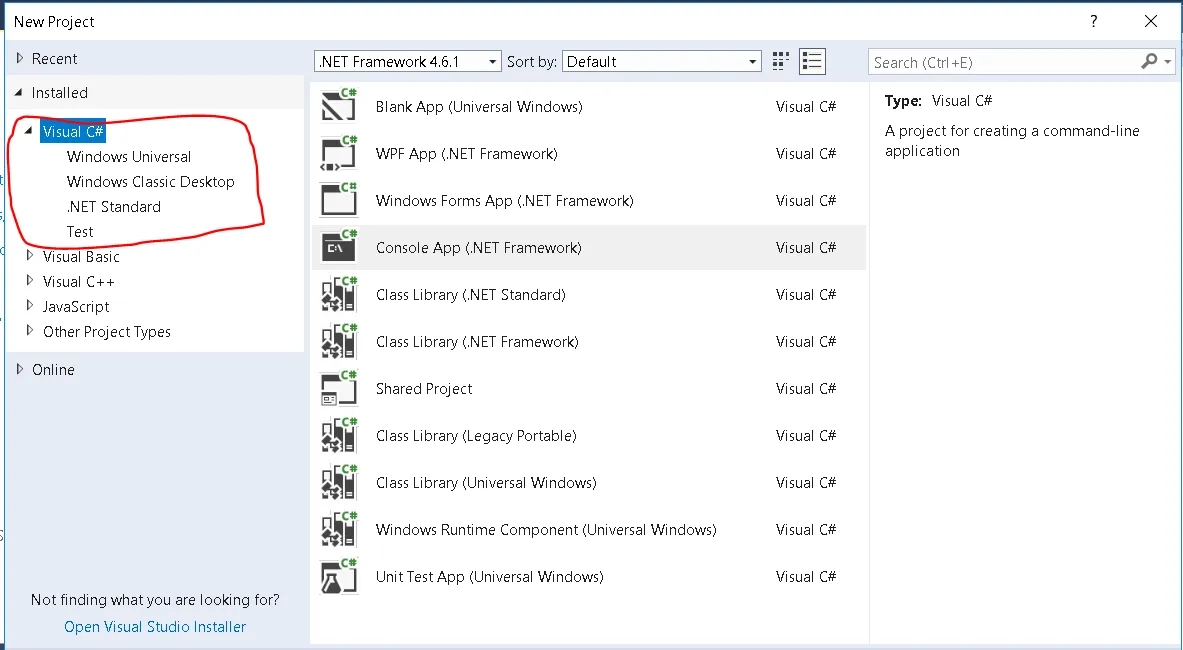Expand the Other Project Types node arrow
Screen dimensions: 1183x650
pyautogui.click(x=30, y=330)
